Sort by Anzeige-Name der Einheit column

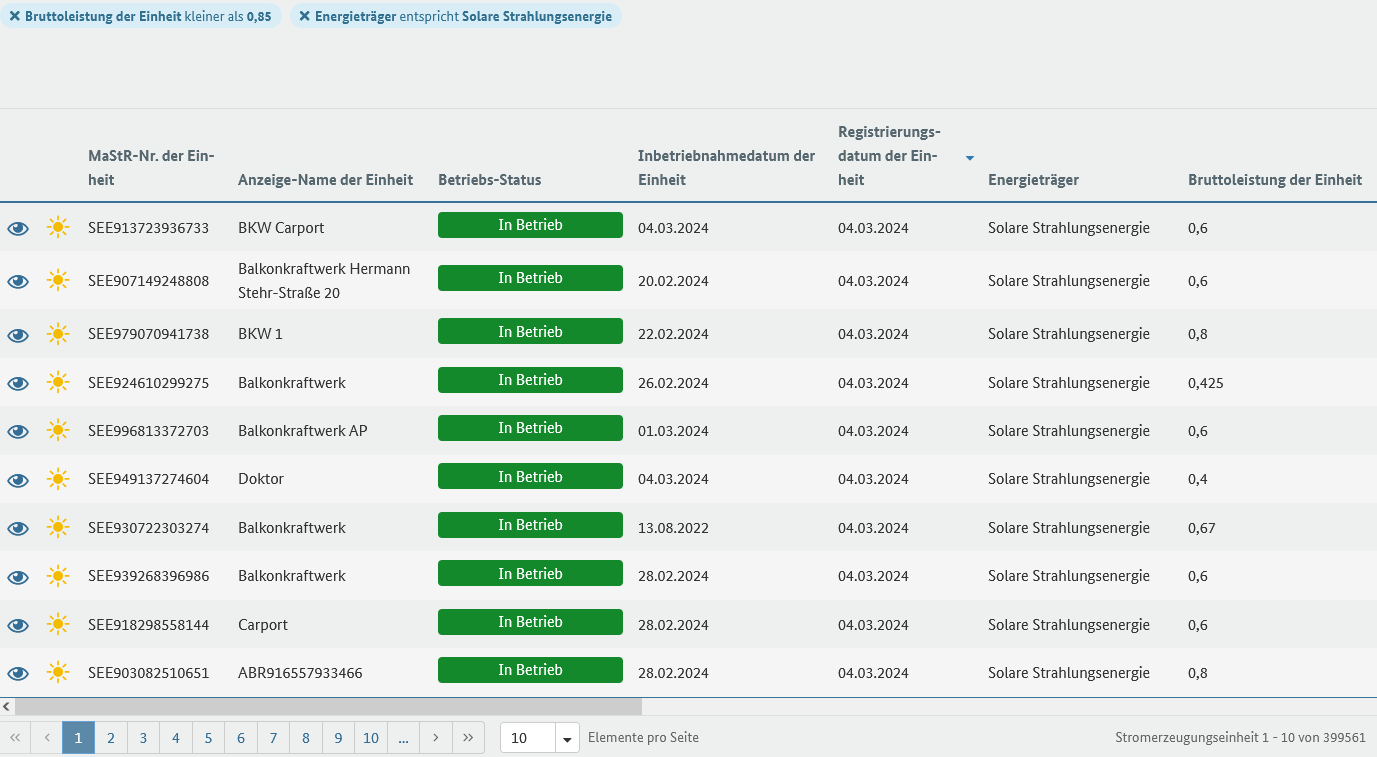[325, 180]
